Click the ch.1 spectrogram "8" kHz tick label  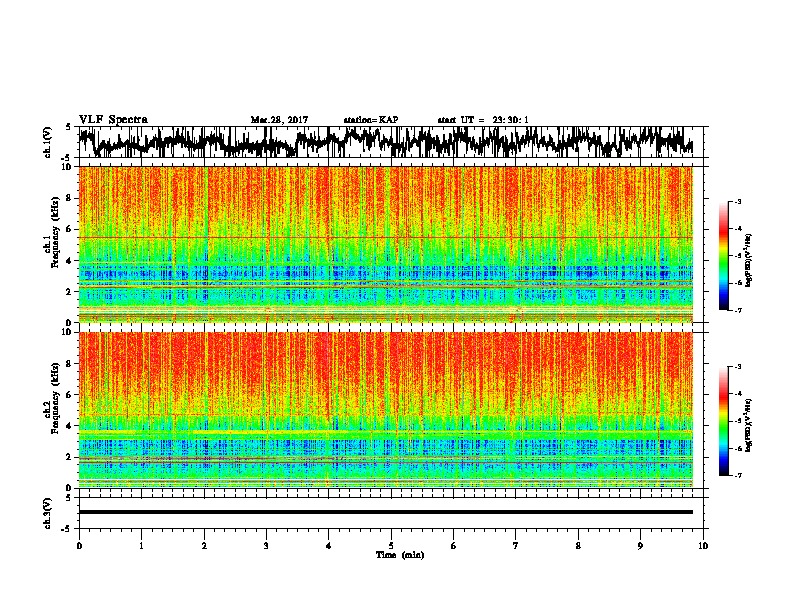pyautogui.click(x=69, y=198)
